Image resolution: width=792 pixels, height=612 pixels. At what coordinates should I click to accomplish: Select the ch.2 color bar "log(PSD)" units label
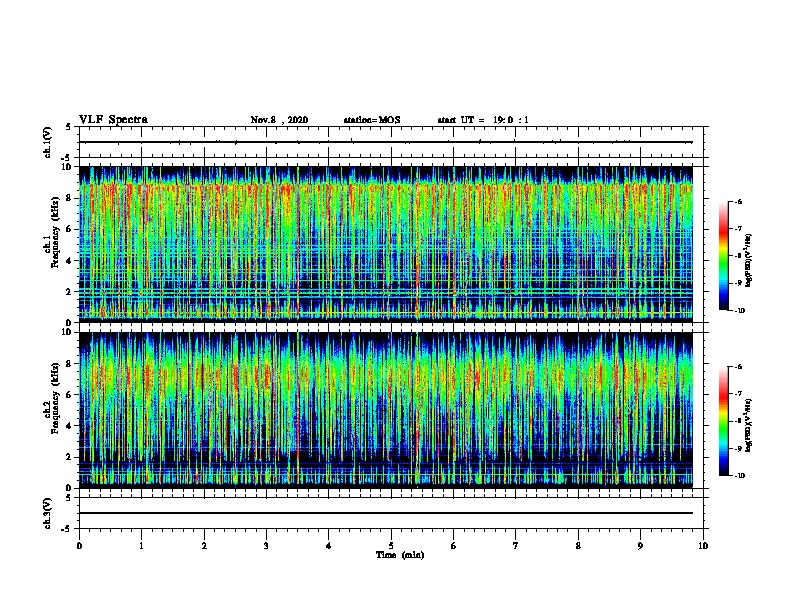coord(748,425)
